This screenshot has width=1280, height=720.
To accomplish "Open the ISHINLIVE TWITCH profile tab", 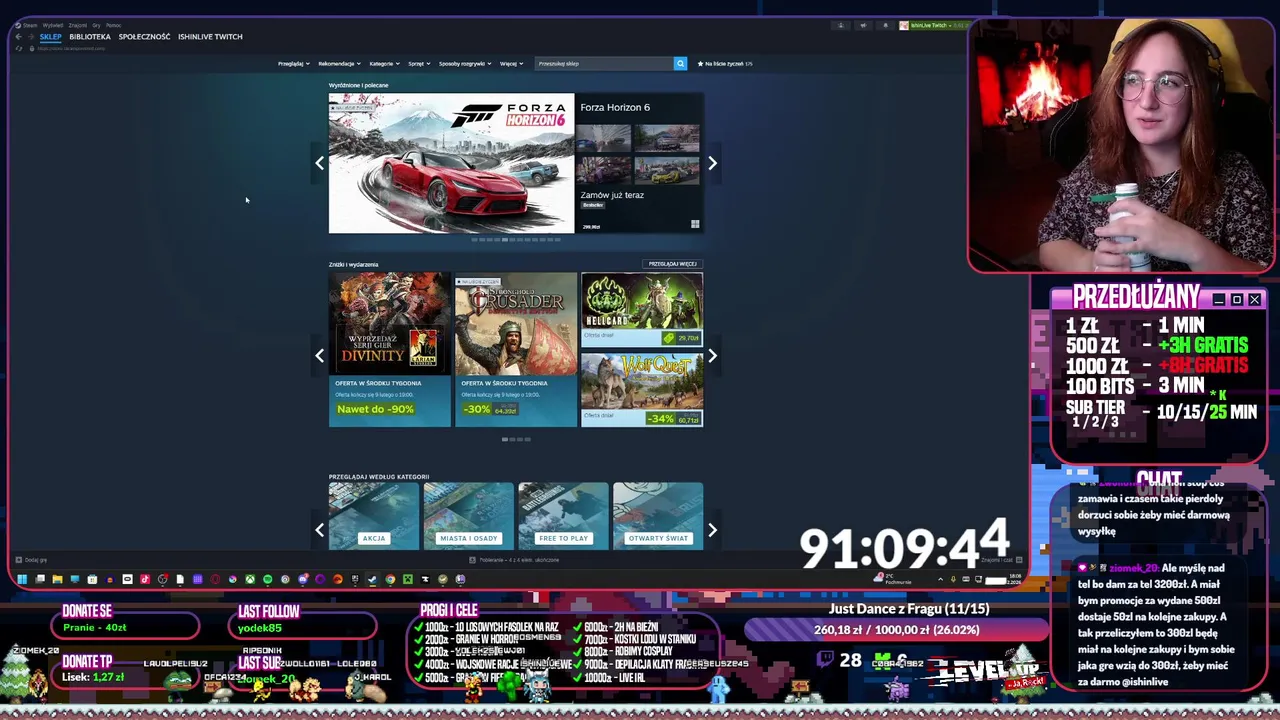I will (210, 37).
